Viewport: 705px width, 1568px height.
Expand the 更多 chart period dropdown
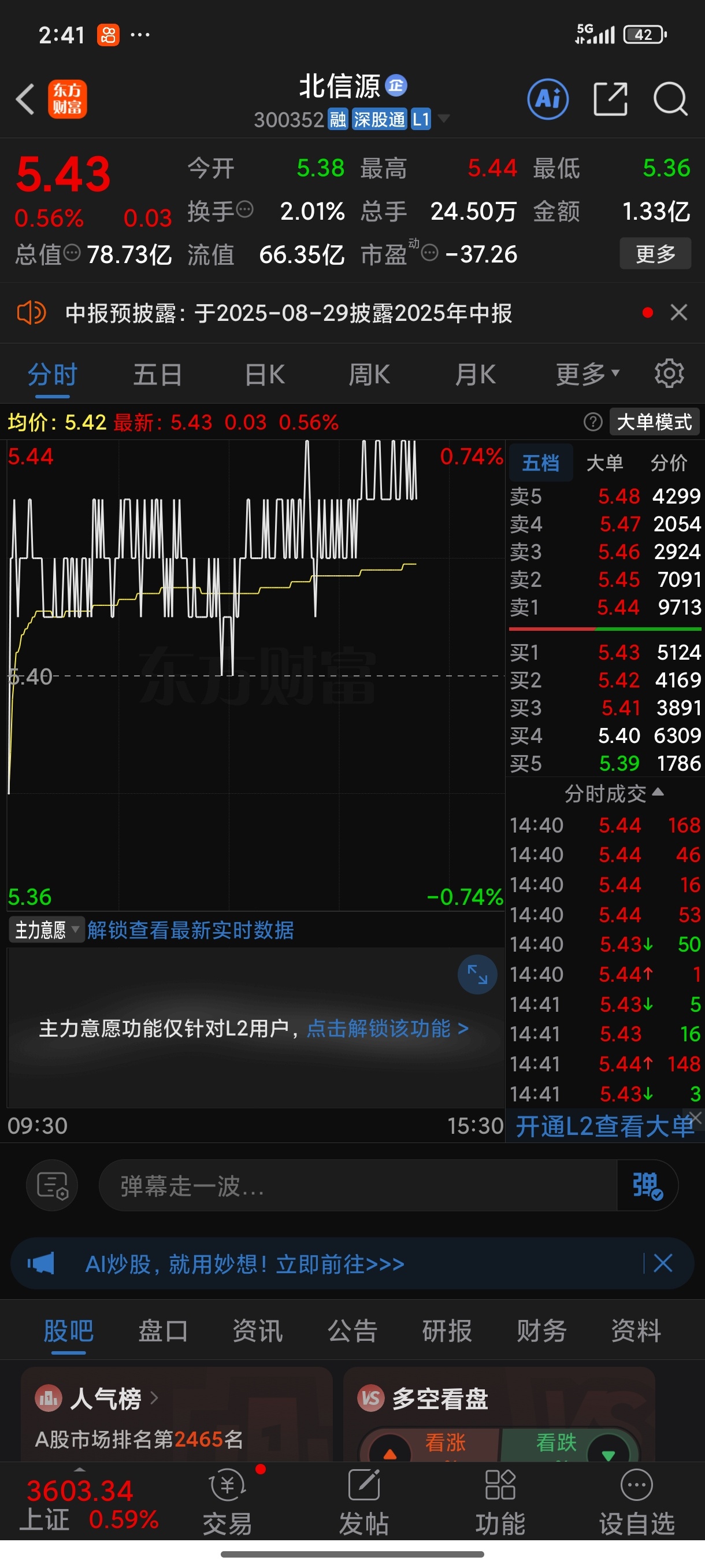(x=587, y=374)
